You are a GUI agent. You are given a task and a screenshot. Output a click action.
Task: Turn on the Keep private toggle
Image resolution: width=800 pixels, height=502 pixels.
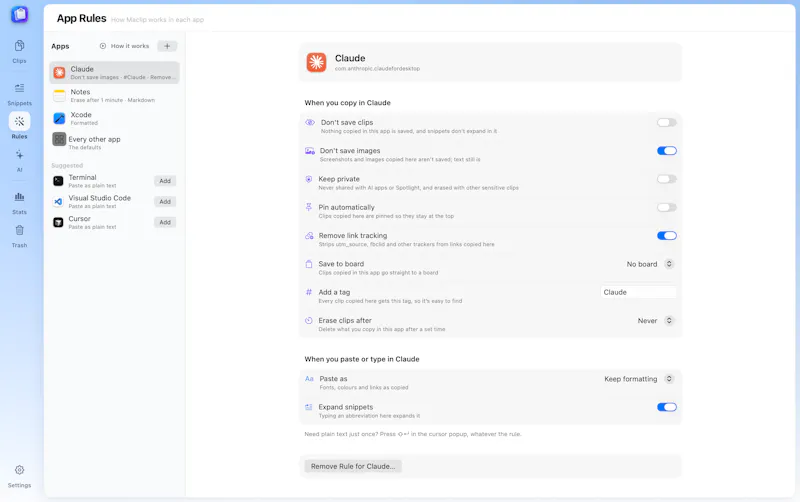point(666,179)
